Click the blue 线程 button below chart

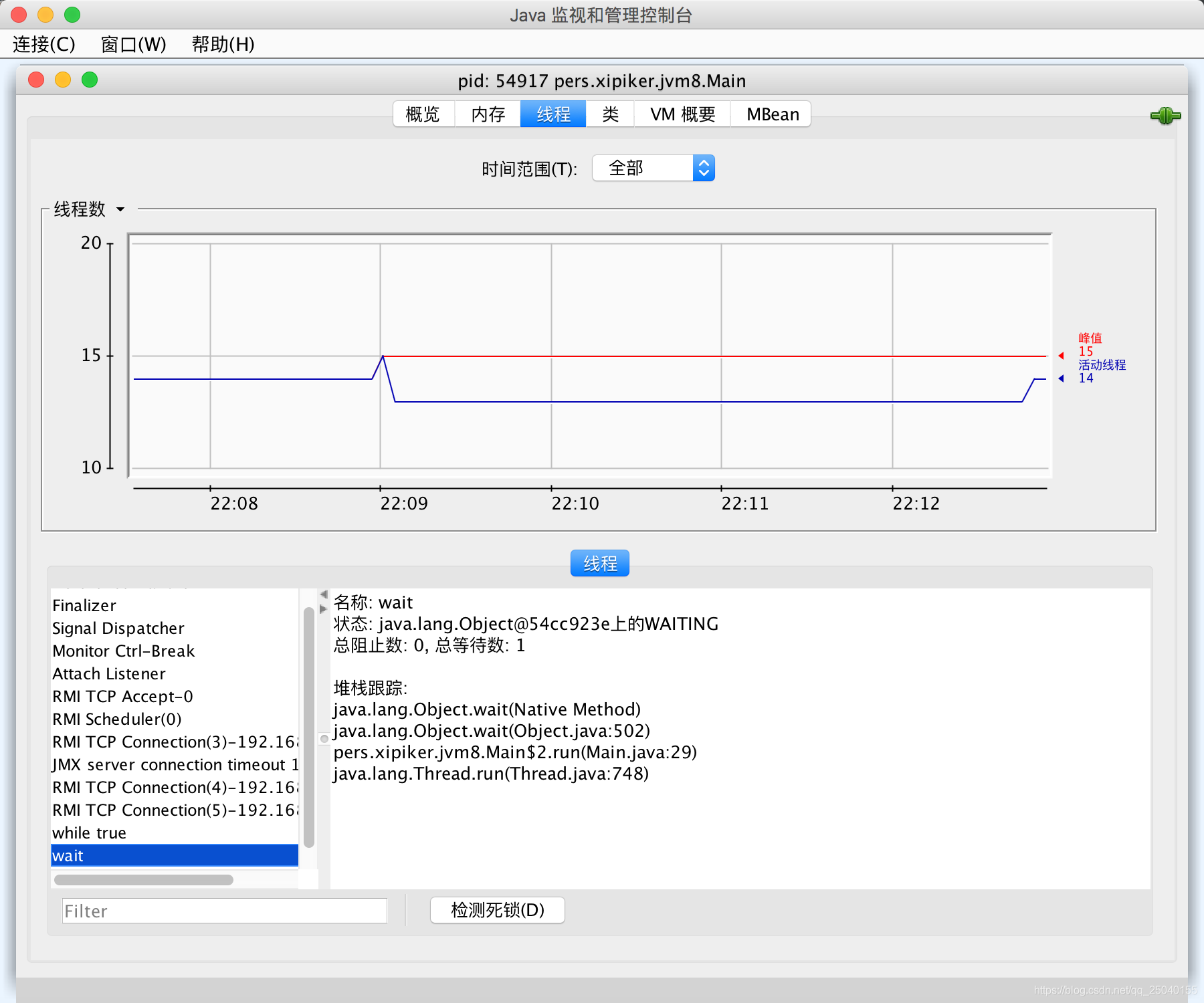(x=600, y=564)
